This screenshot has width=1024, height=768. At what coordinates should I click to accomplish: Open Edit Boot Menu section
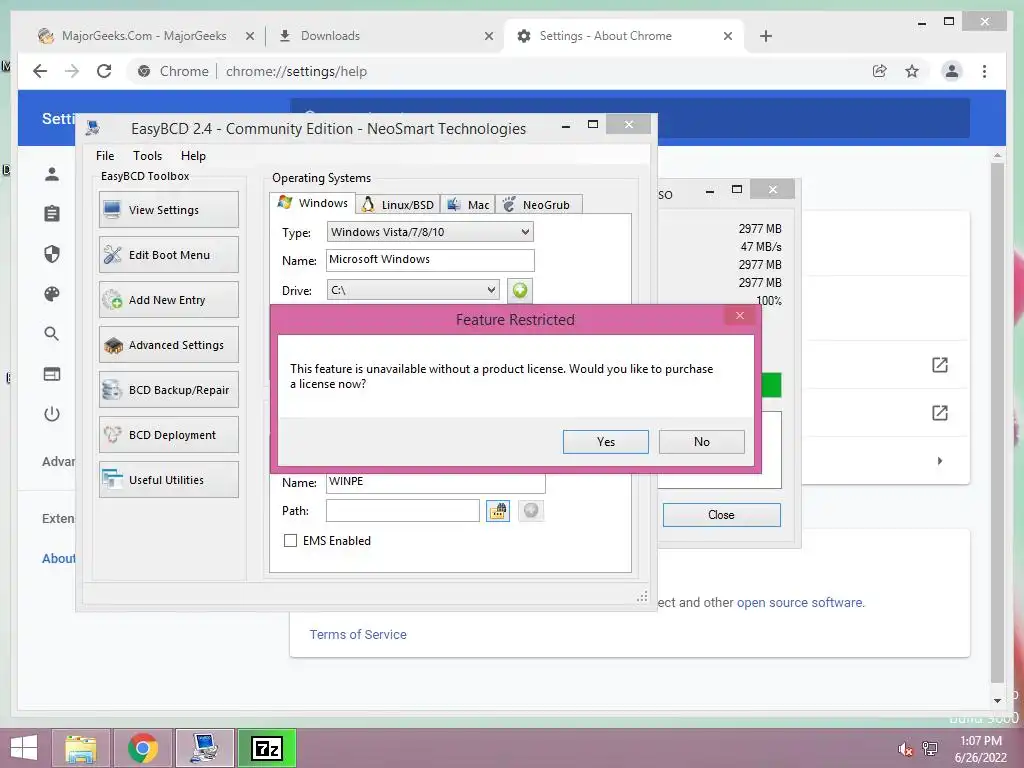(x=168, y=255)
